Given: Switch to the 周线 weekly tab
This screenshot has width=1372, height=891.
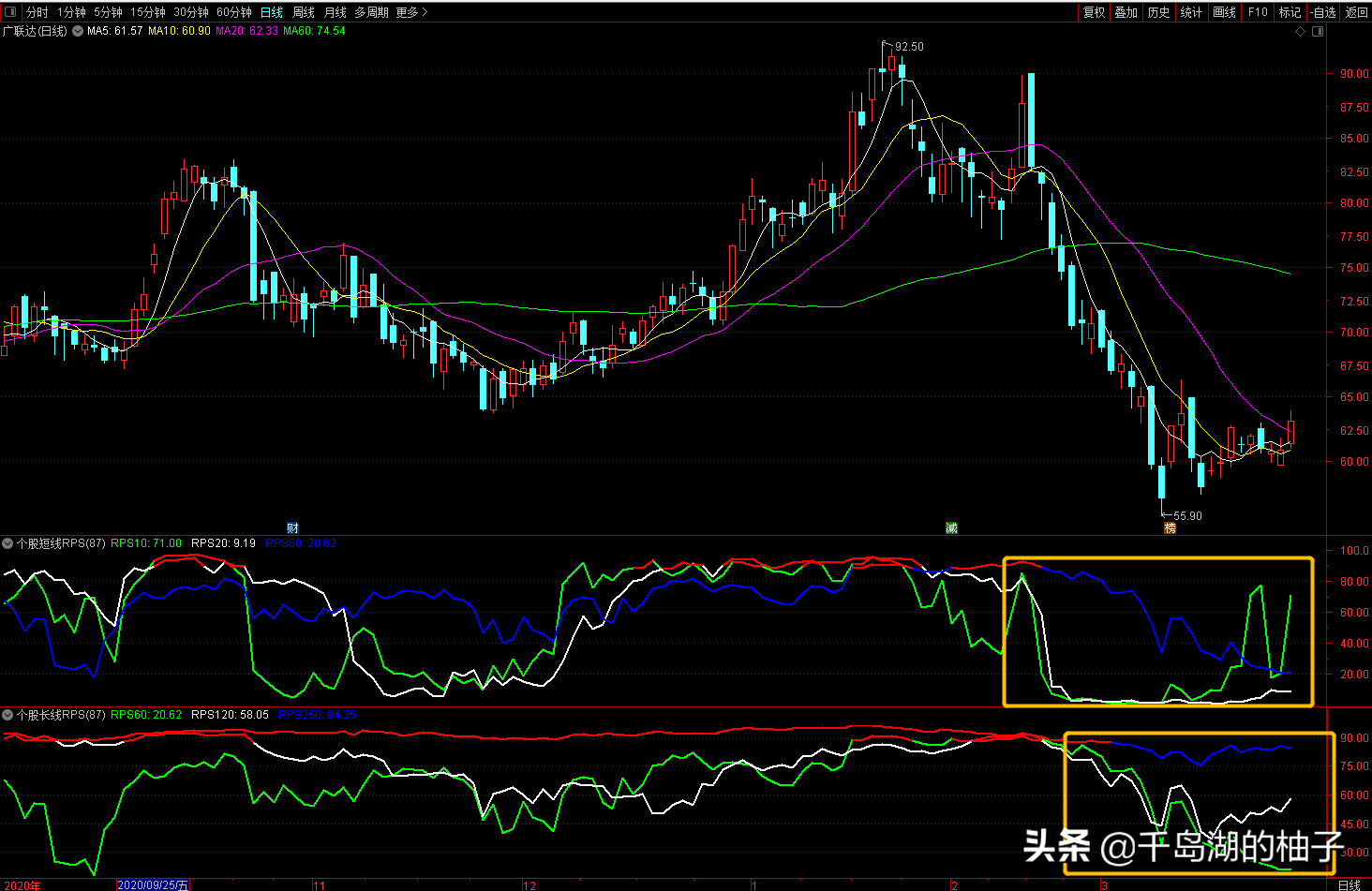Looking at the screenshot, I should click(304, 12).
